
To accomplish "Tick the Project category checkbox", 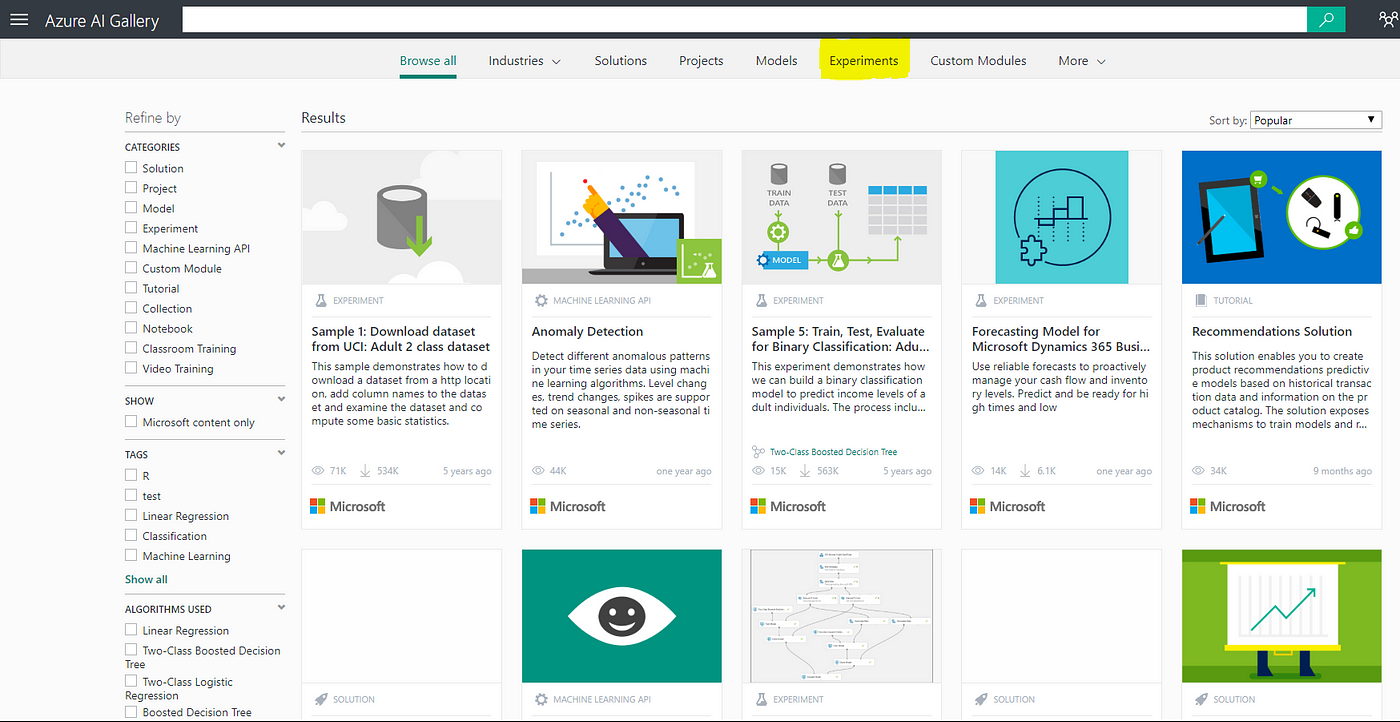I will [131, 188].
